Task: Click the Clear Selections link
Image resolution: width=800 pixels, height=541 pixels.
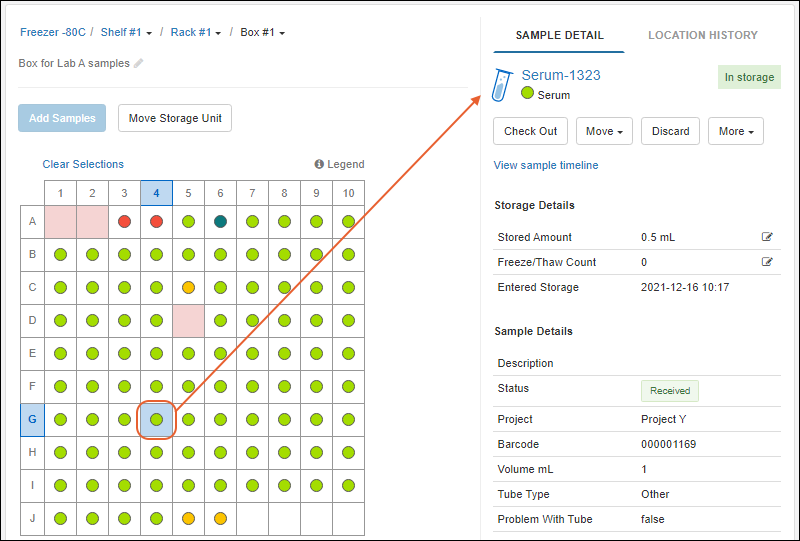Action: [x=83, y=164]
